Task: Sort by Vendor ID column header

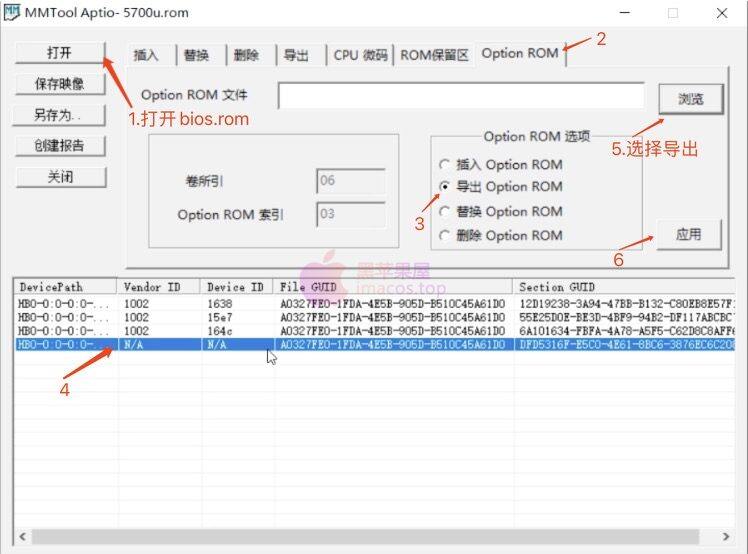Action: 159,287
